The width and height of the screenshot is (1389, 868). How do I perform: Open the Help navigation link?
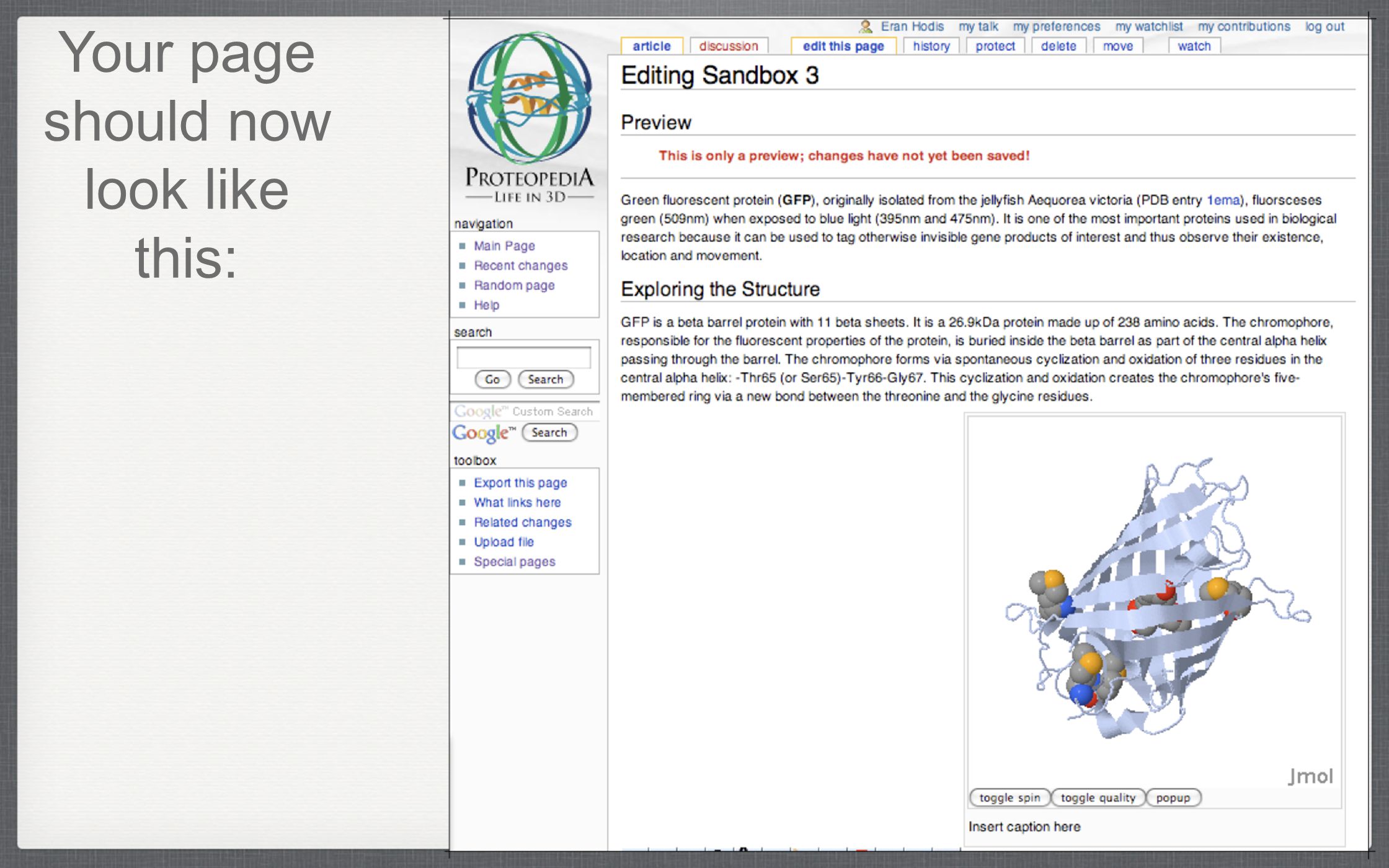pyautogui.click(x=486, y=305)
